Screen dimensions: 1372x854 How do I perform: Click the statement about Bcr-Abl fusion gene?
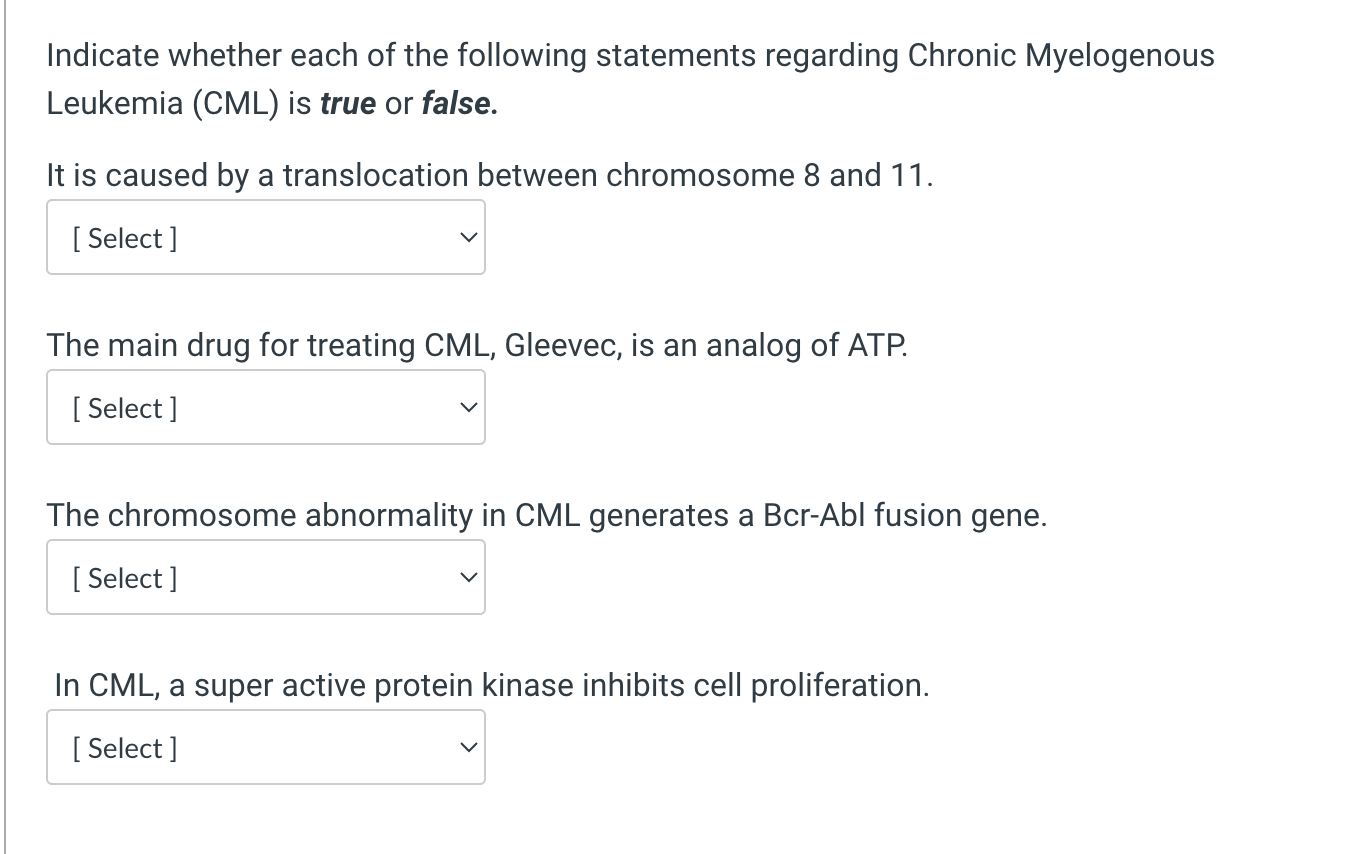547,515
